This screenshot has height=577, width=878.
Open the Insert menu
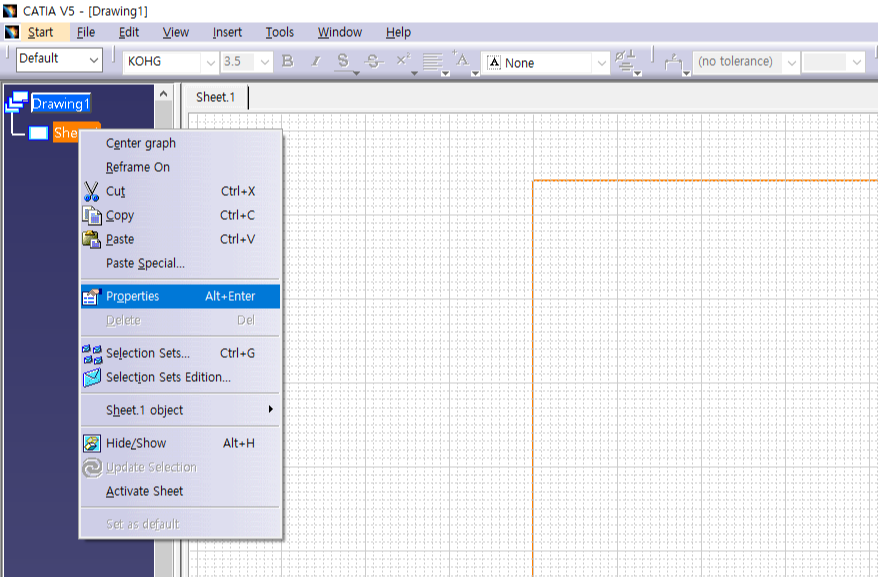pos(227,32)
